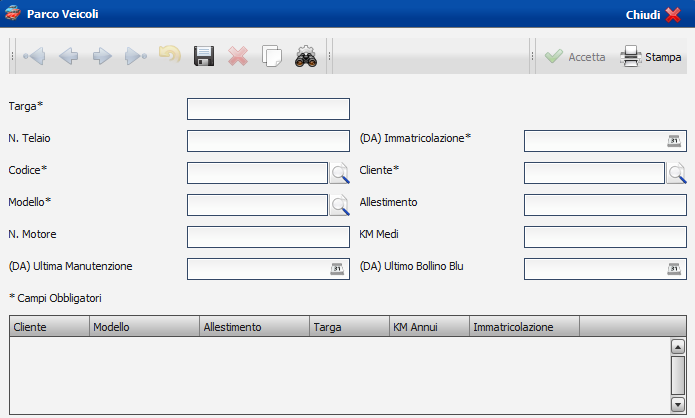Open Ultimo Bollino Blu calendar picker
Image resolution: width=695 pixels, height=418 pixels.
pyautogui.click(x=673, y=269)
